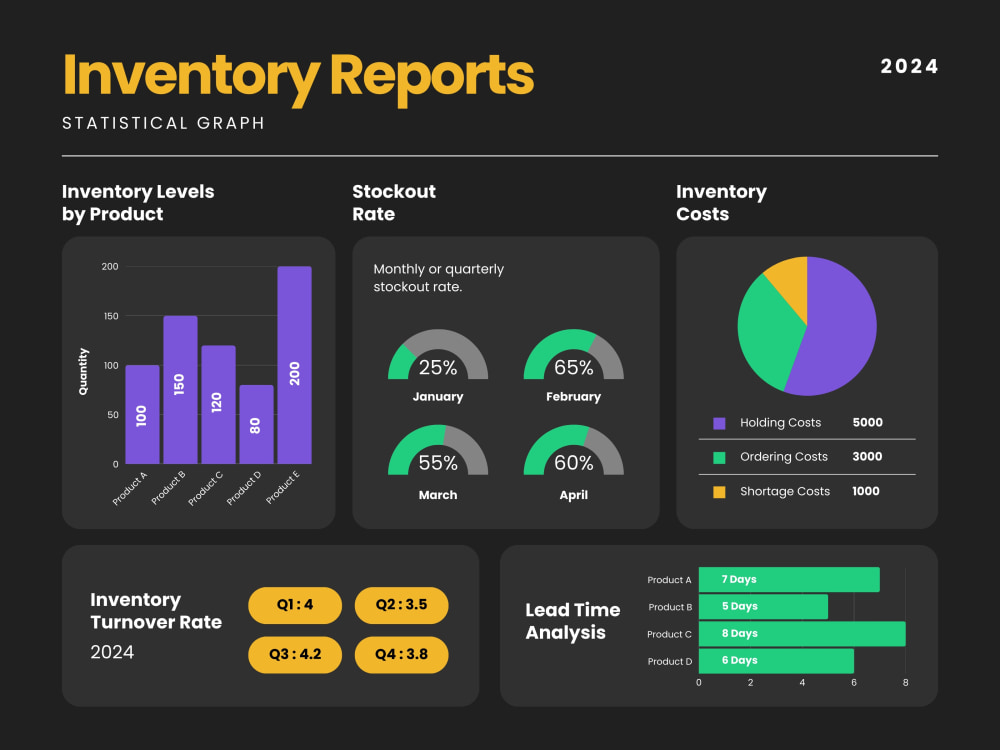Click the yellow Shortage Costs legend swatch
1000x750 pixels.
coord(719,492)
